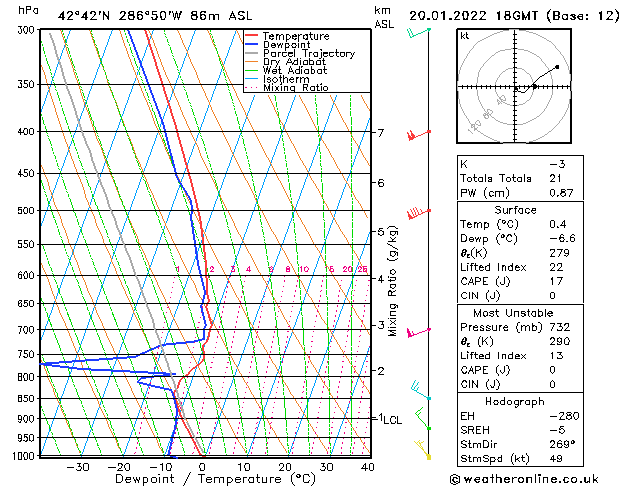Click the LCL label on the altitude axis
The width and height of the screenshot is (629, 486).
click(x=392, y=420)
